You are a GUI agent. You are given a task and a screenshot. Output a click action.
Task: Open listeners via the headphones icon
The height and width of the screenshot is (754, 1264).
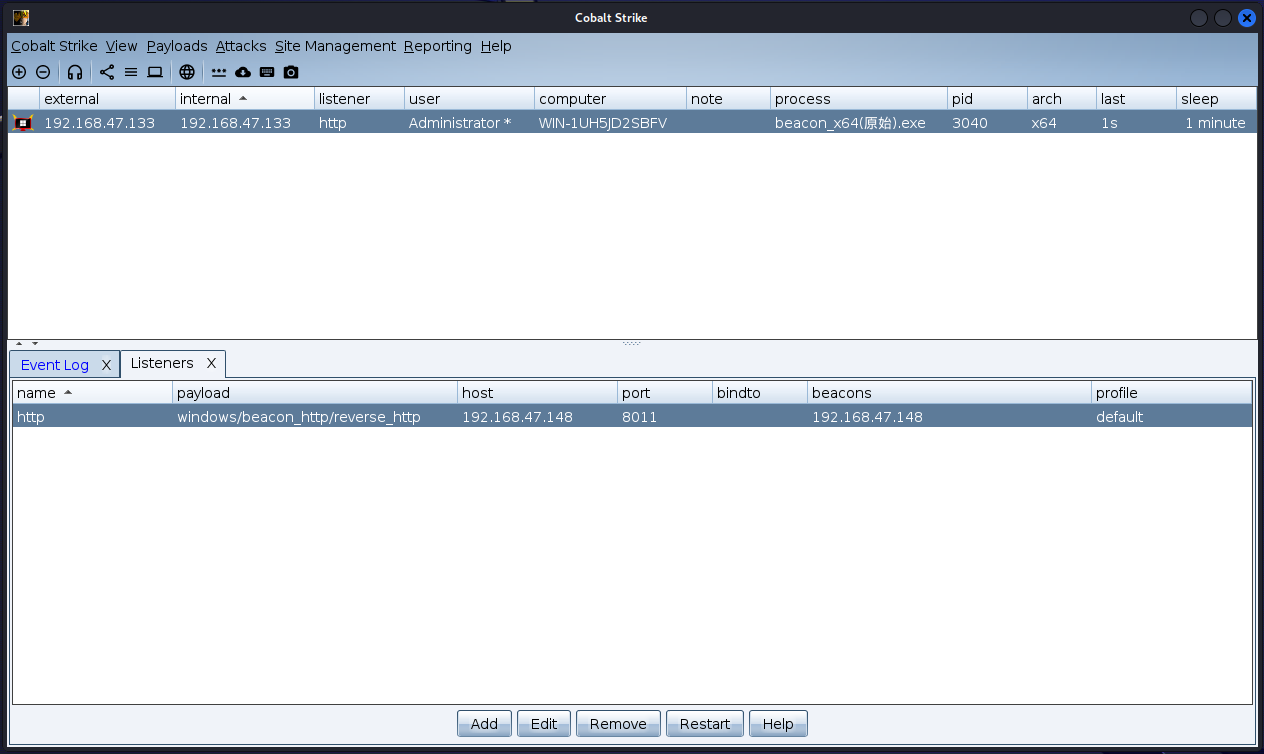click(75, 72)
